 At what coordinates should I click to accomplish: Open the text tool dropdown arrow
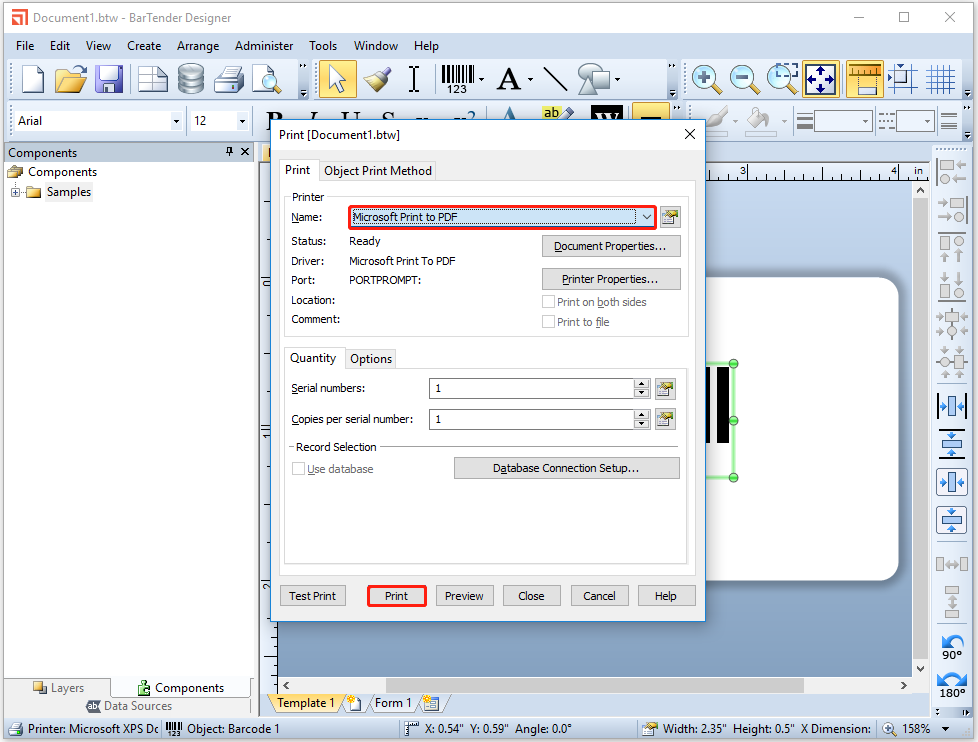coord(530,80)
